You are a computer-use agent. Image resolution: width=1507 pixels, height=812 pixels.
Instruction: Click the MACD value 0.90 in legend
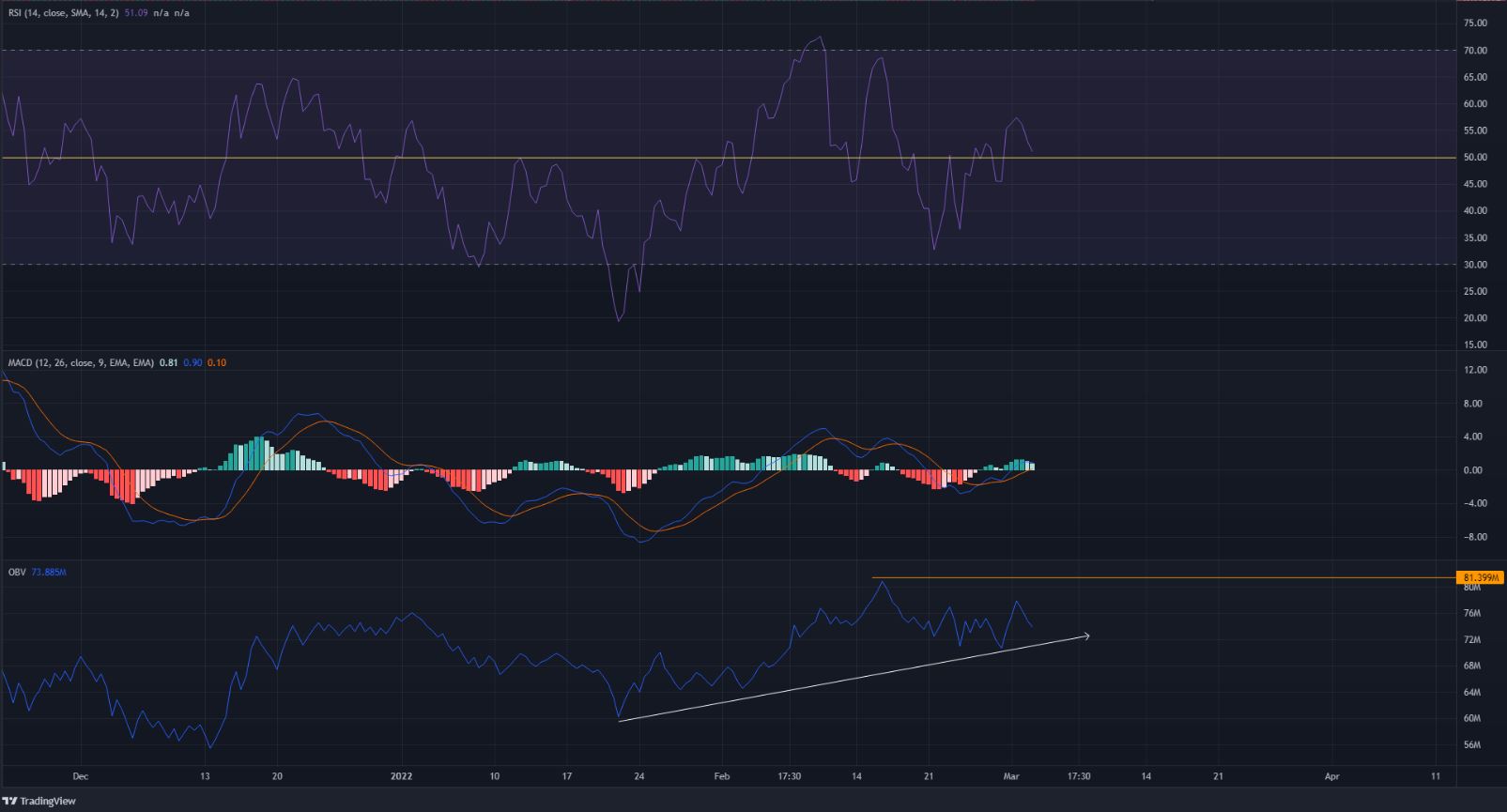pos(192,362)
